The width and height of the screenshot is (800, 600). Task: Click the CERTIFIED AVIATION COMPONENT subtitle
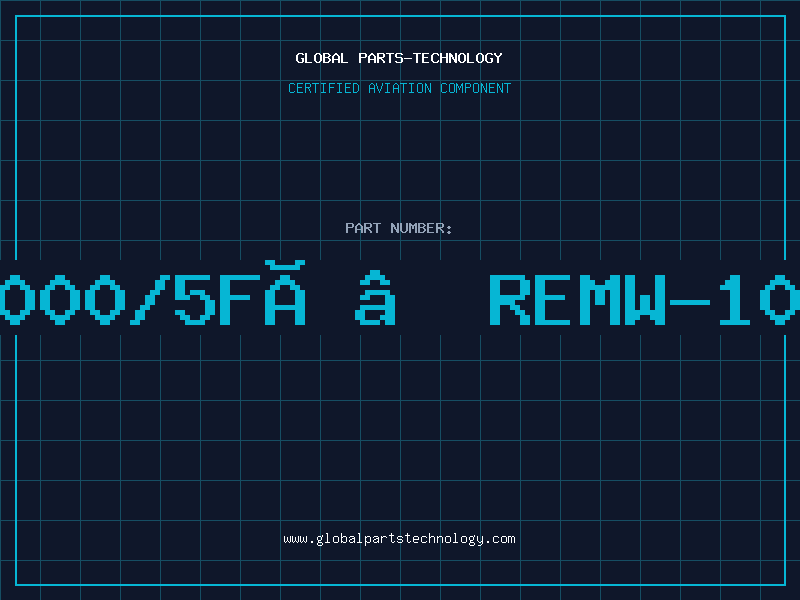coord(399,88)
